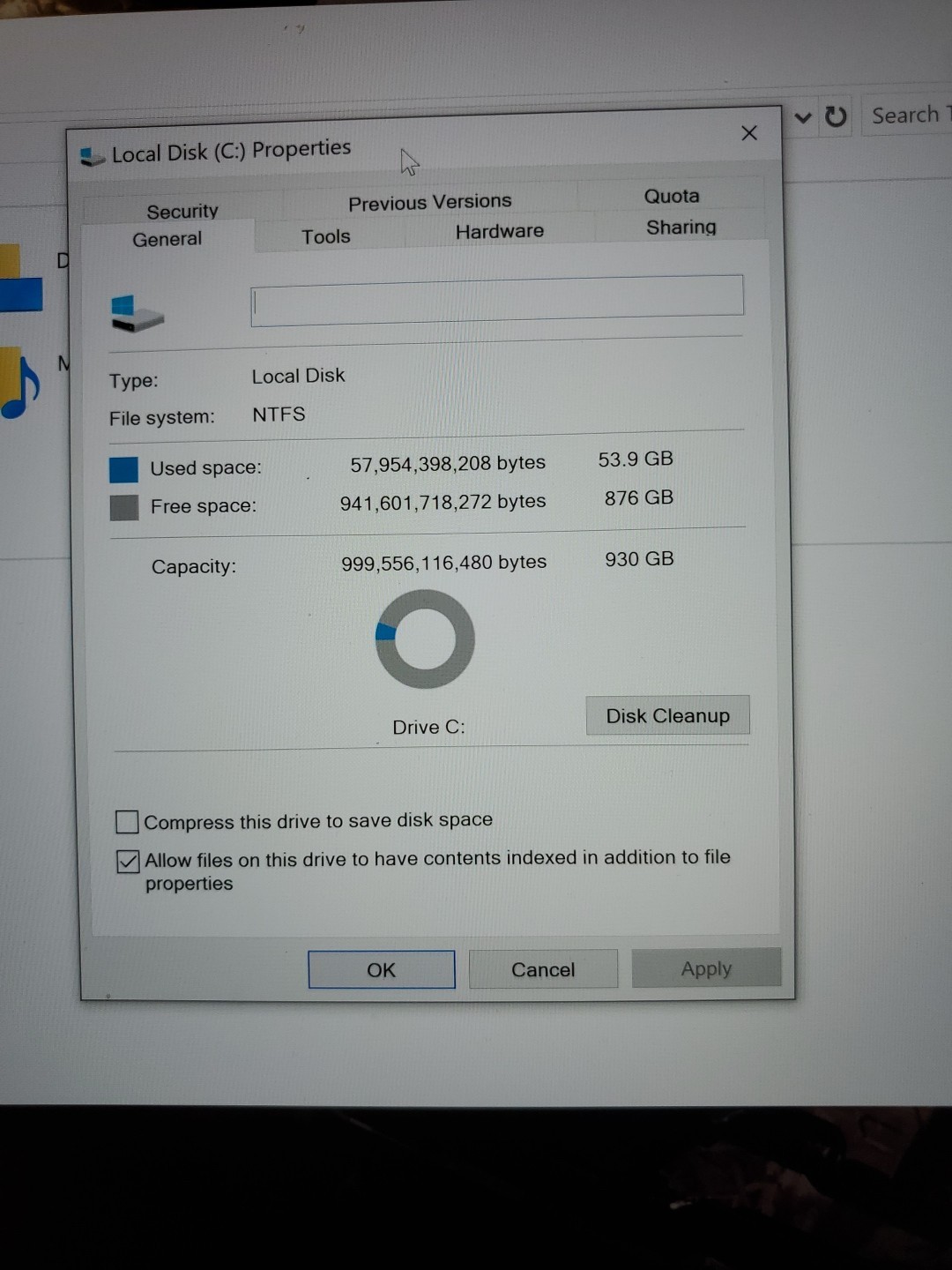Viewport: 952px width, 1270px height.
Task: Click '57,954,398,208 bytes' used space text
Action: click(448, 464)
